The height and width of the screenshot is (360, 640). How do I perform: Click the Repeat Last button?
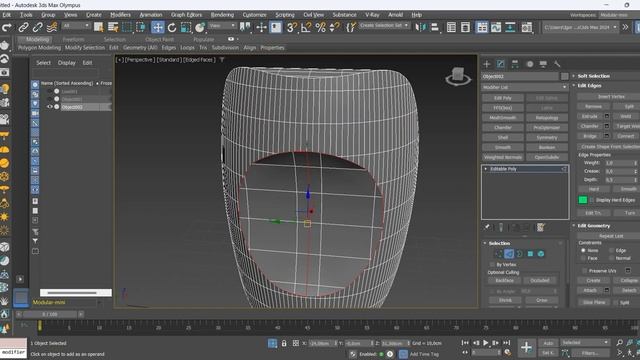[611, 236]
